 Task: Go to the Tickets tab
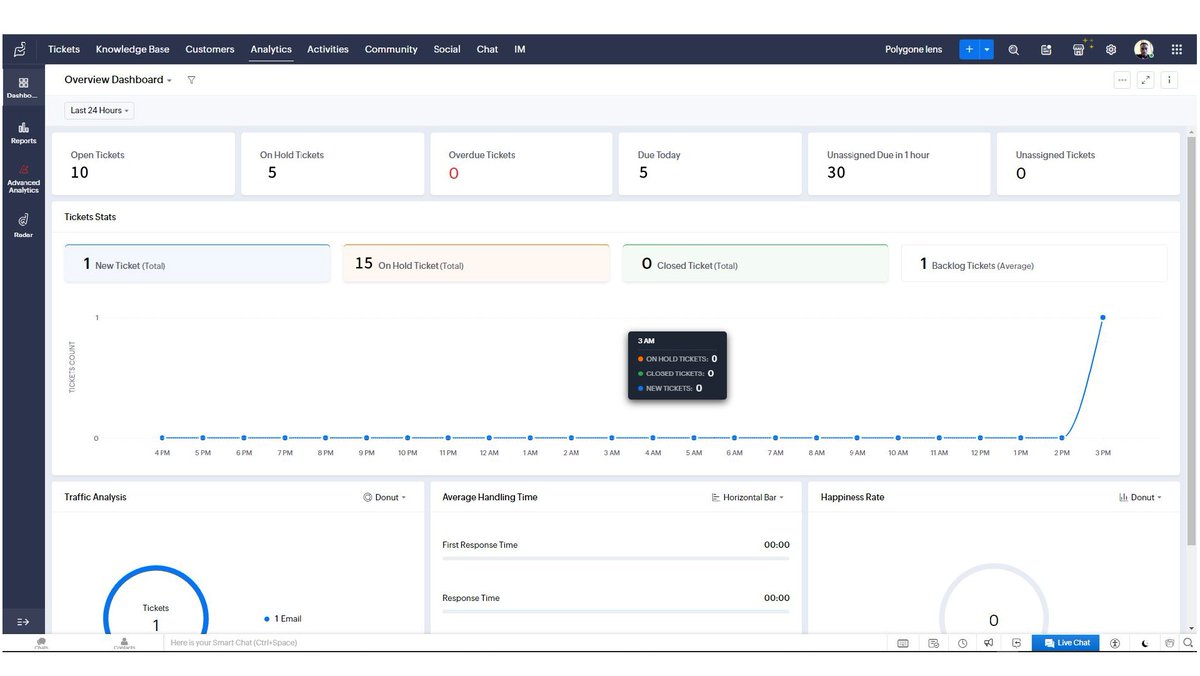[64, 49]
